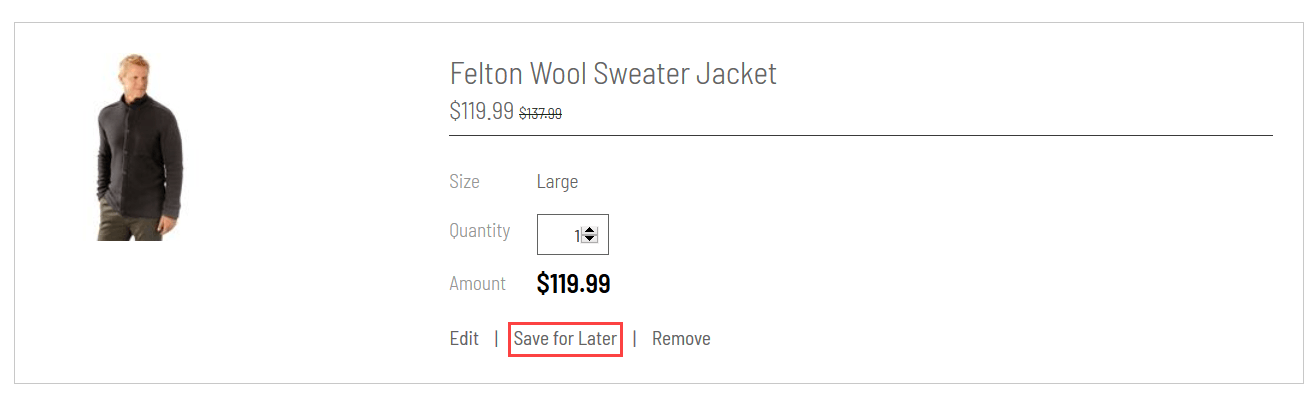Screen dimensions: 1315x396
Task: Click blank space below the product image
Action: pyautogui.click(x=140, y=310)
